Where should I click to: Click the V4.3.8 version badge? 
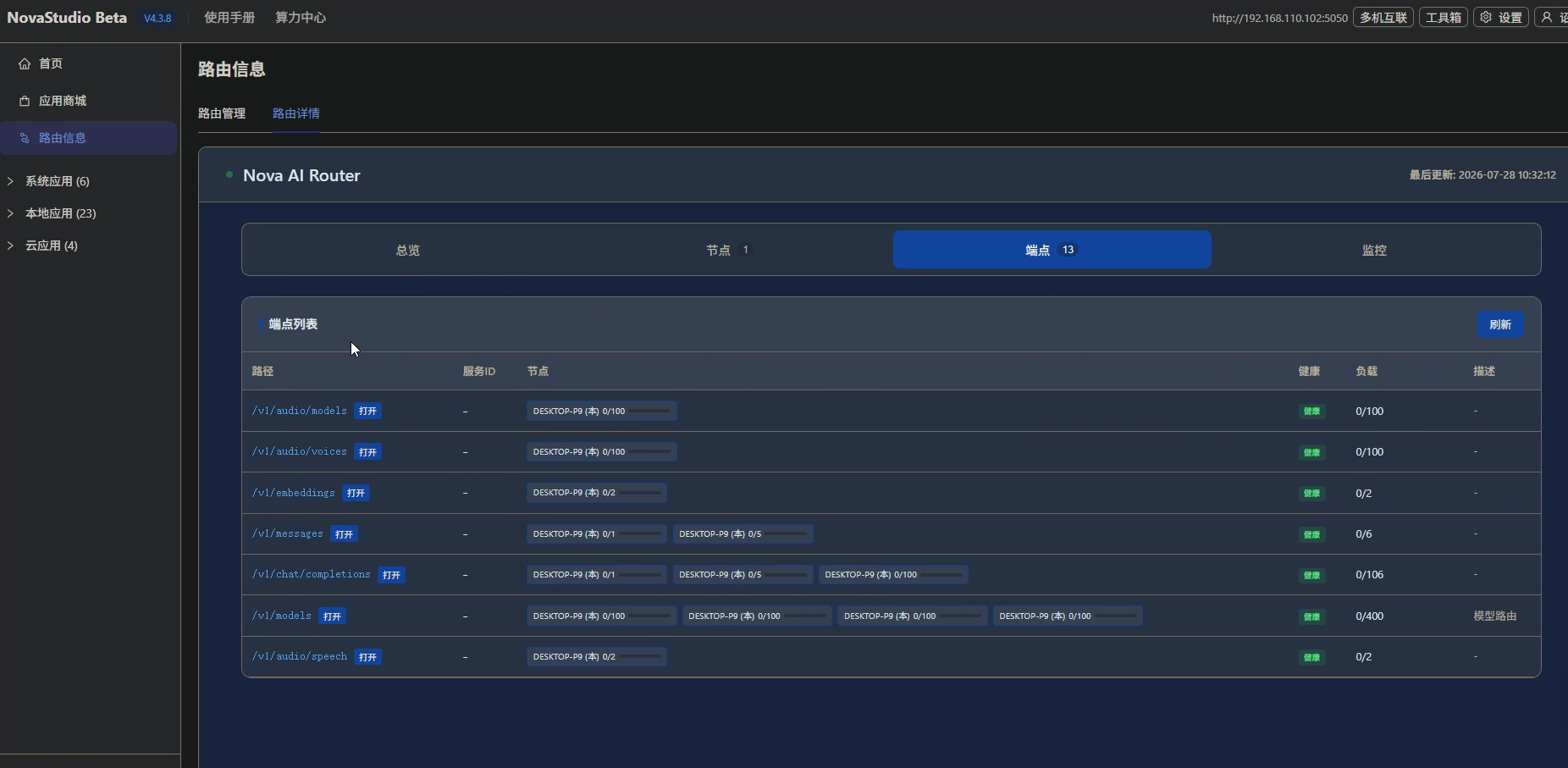coord(157,18)
